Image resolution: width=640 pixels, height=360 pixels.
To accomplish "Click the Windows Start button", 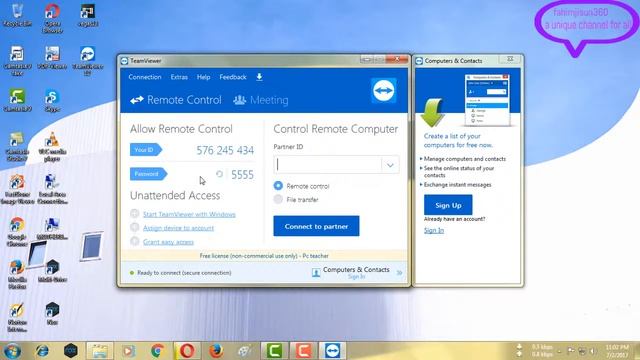I will 12,351.
